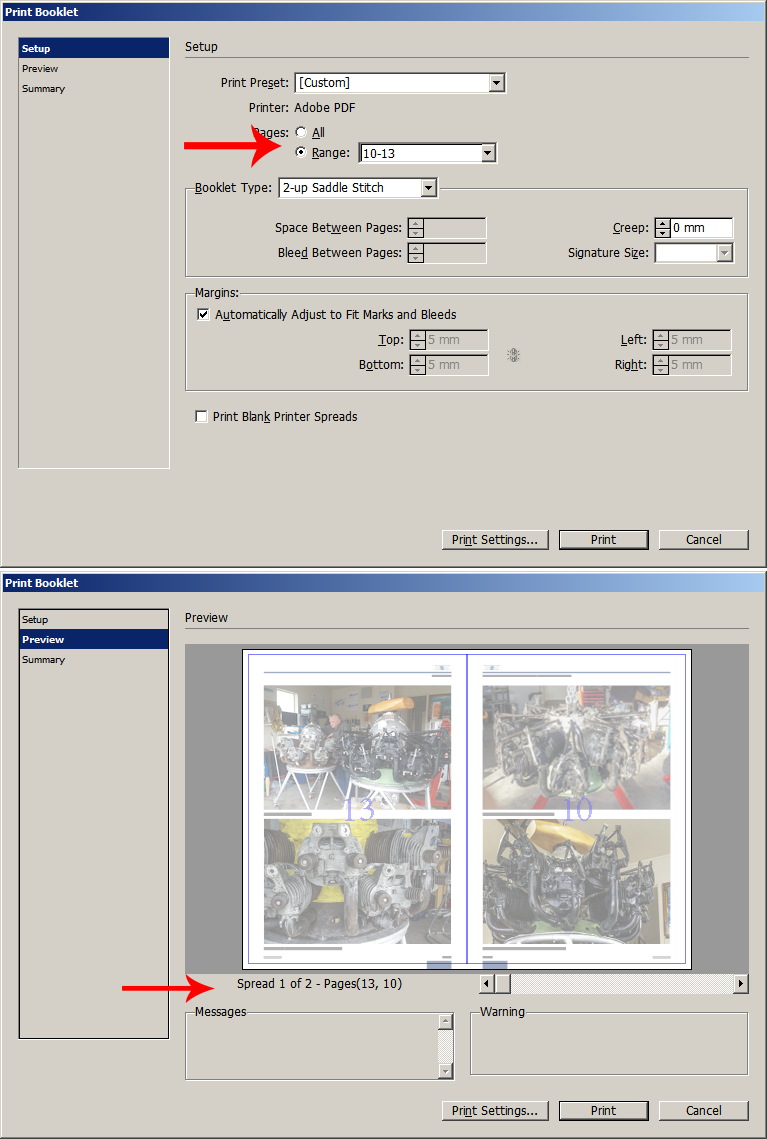This screenshot has height=1139, width=767.
Task: Click the preview horizontal scrollbar thumb
Action: pos(503,984)
